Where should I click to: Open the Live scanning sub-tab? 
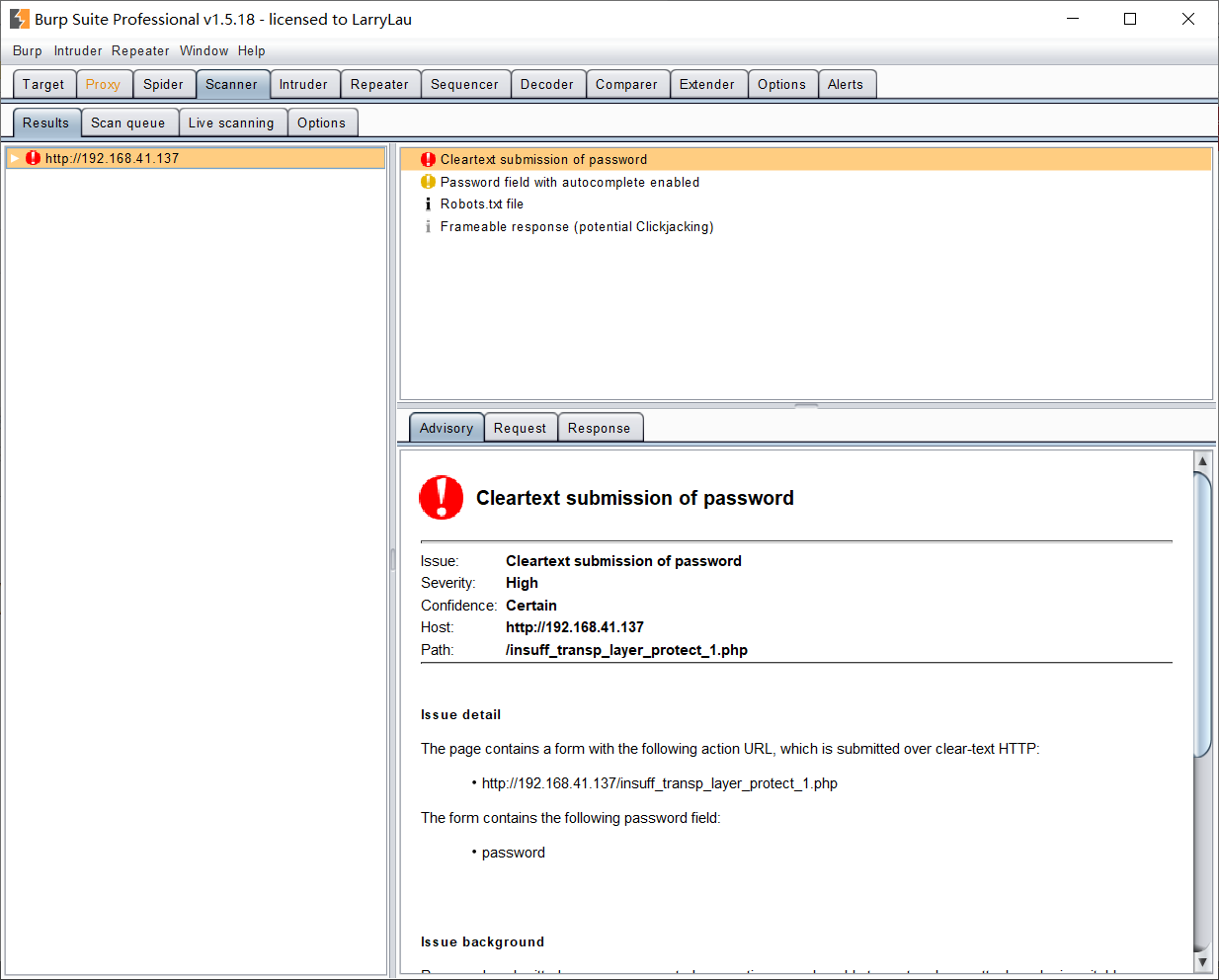tap(232, 122)
